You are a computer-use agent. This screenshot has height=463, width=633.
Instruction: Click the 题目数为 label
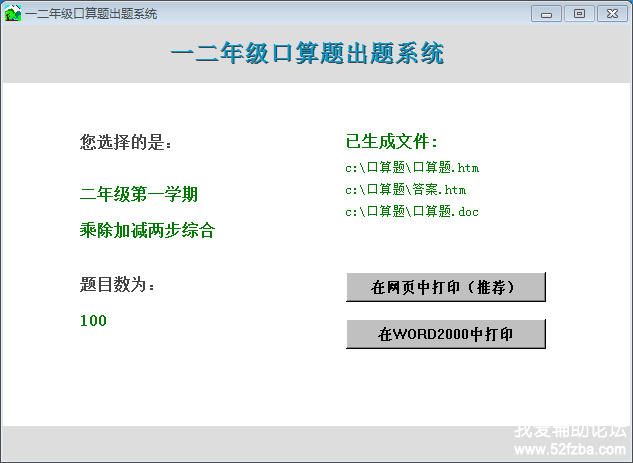(118, 285)
